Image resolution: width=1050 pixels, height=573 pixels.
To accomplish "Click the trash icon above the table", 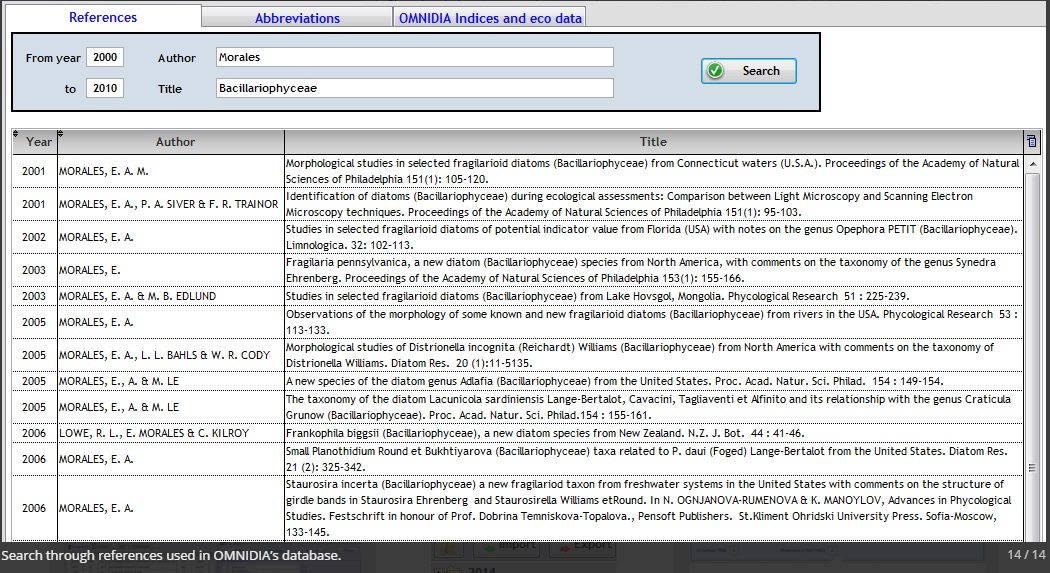I will 1032,141.
